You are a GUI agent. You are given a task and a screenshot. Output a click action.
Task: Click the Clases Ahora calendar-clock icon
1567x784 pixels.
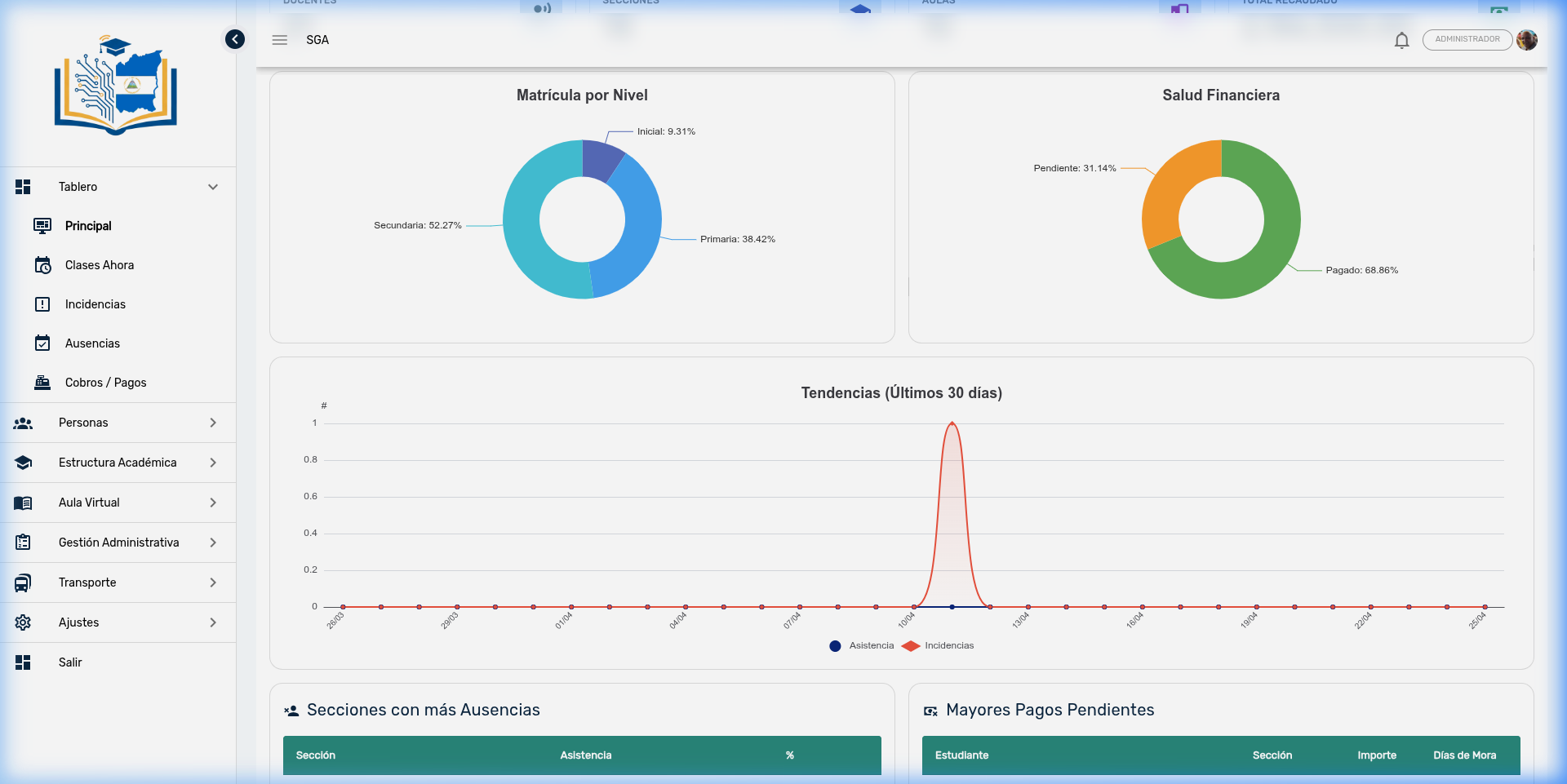42,265
